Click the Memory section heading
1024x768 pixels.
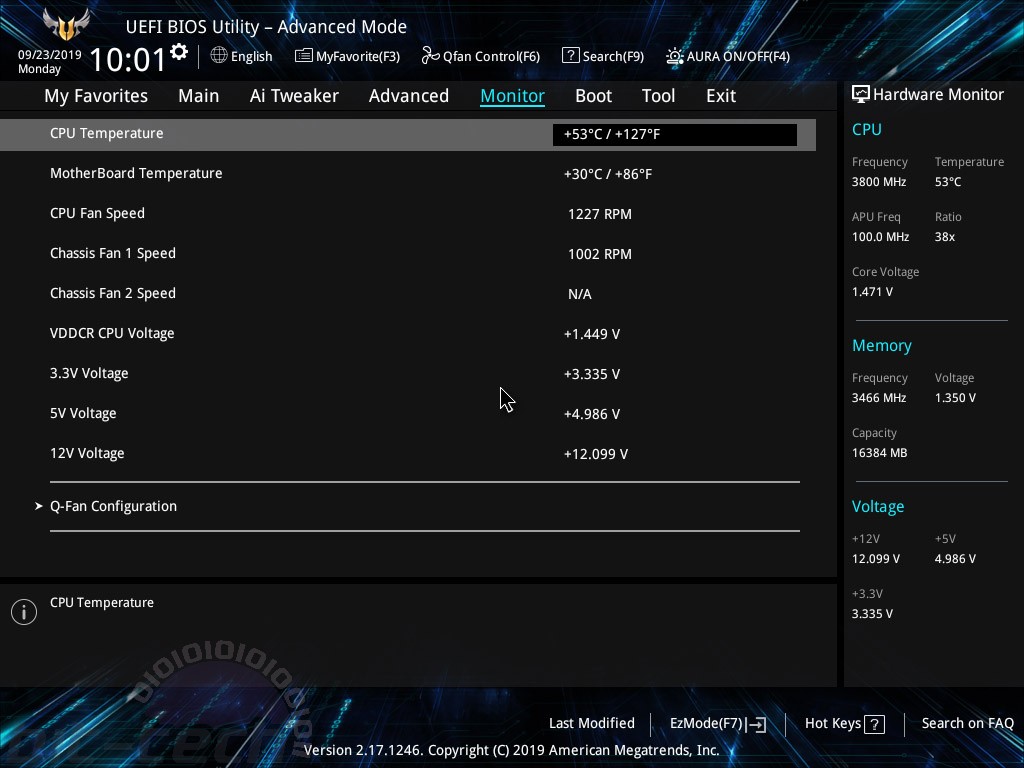882,345
